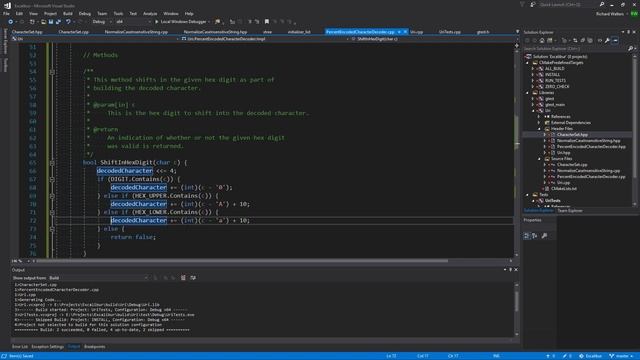640x360 pixels.
Task: Toggle Word Wrap icon in Output toolbar
Action: (x=193, y=278)
